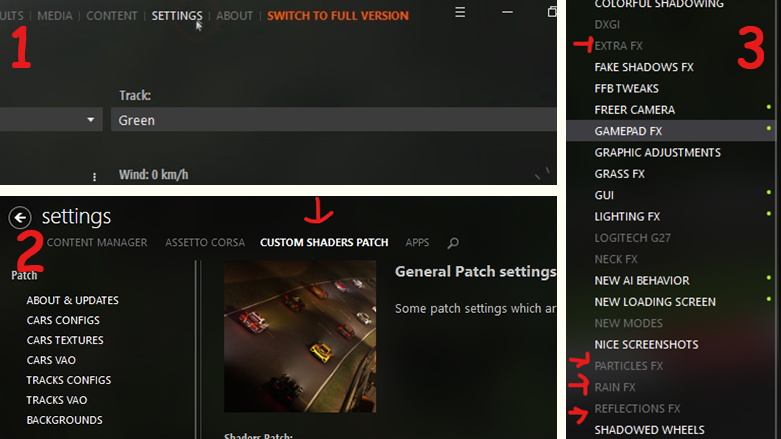
Task: Open CARS CONFIGS in Patch list
Action: [x=63, y=320]
